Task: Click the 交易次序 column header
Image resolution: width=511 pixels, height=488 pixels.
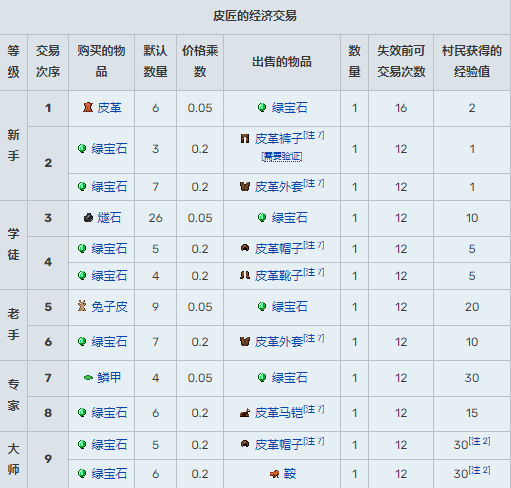Action: coord(48,61)
